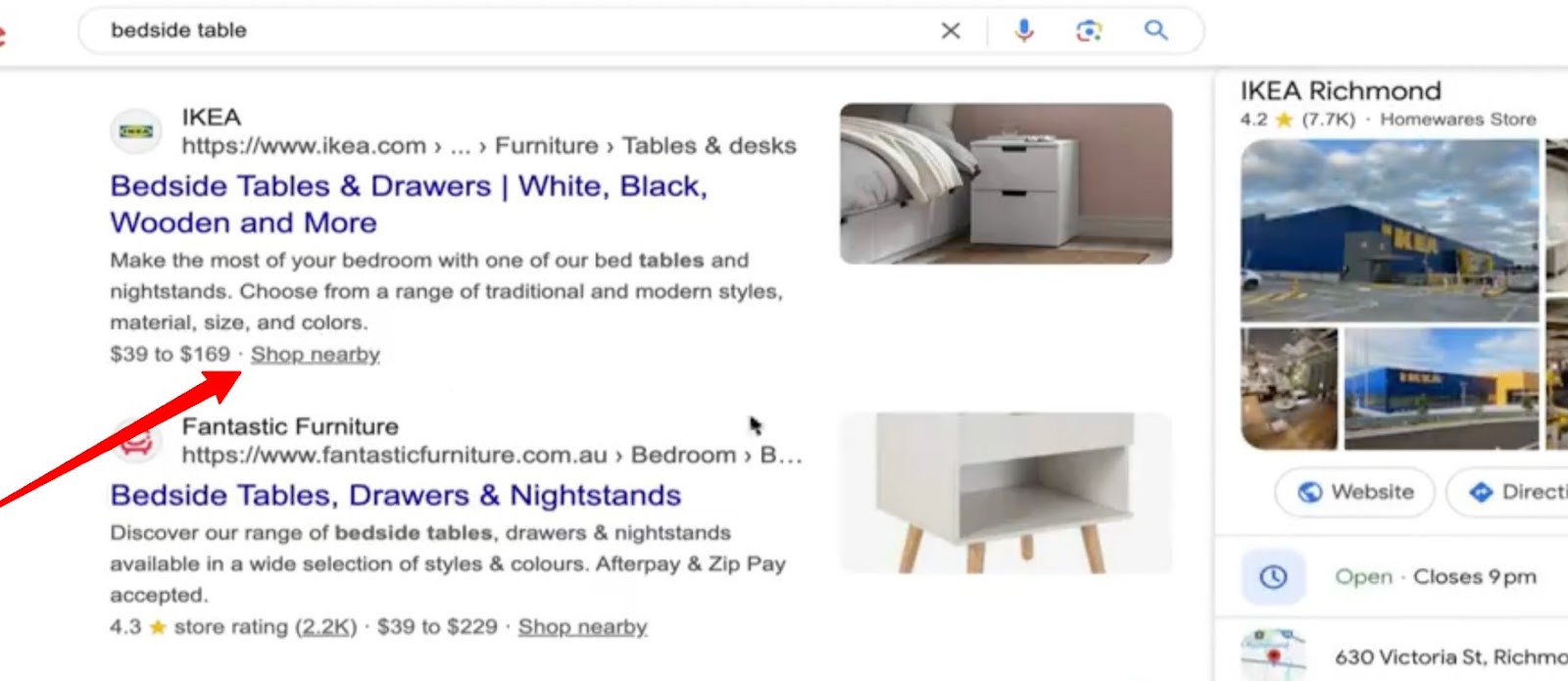Start voice search with microphone icon
1568x681 pixels.
tap(1024, 30)
